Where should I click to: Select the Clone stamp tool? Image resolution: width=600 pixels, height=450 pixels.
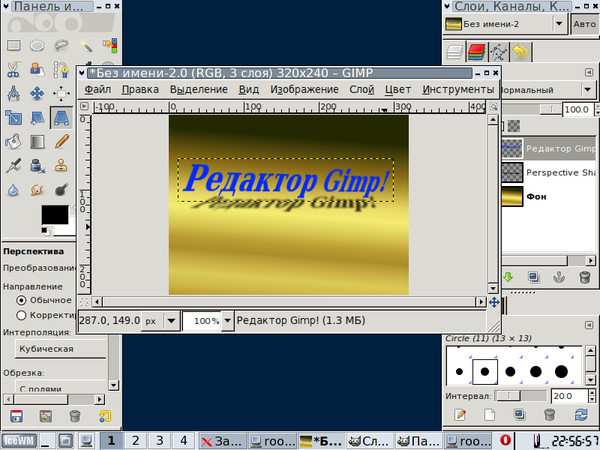pos(61,166)
